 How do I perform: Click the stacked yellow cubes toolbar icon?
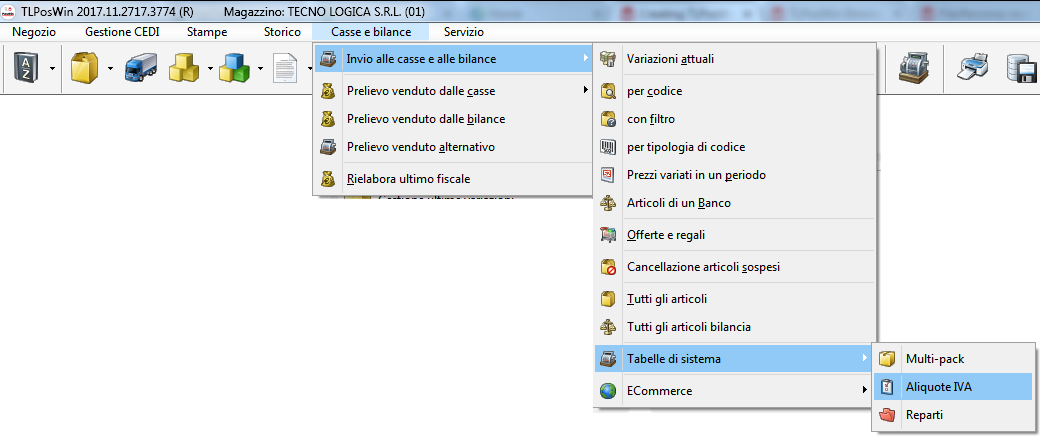pos(184,69)
